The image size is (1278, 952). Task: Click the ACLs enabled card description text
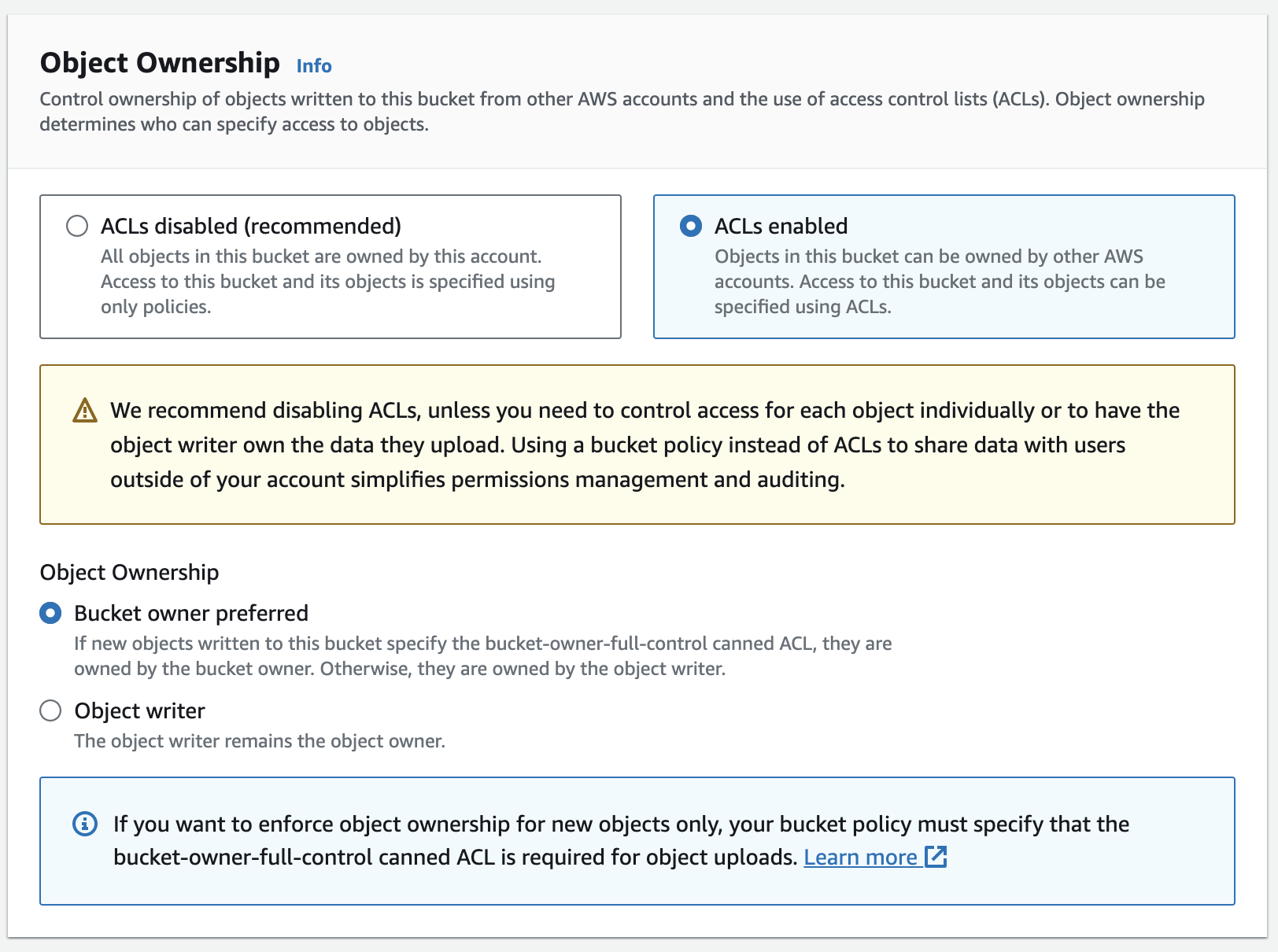pyautogui.click(x=940, y=282)
